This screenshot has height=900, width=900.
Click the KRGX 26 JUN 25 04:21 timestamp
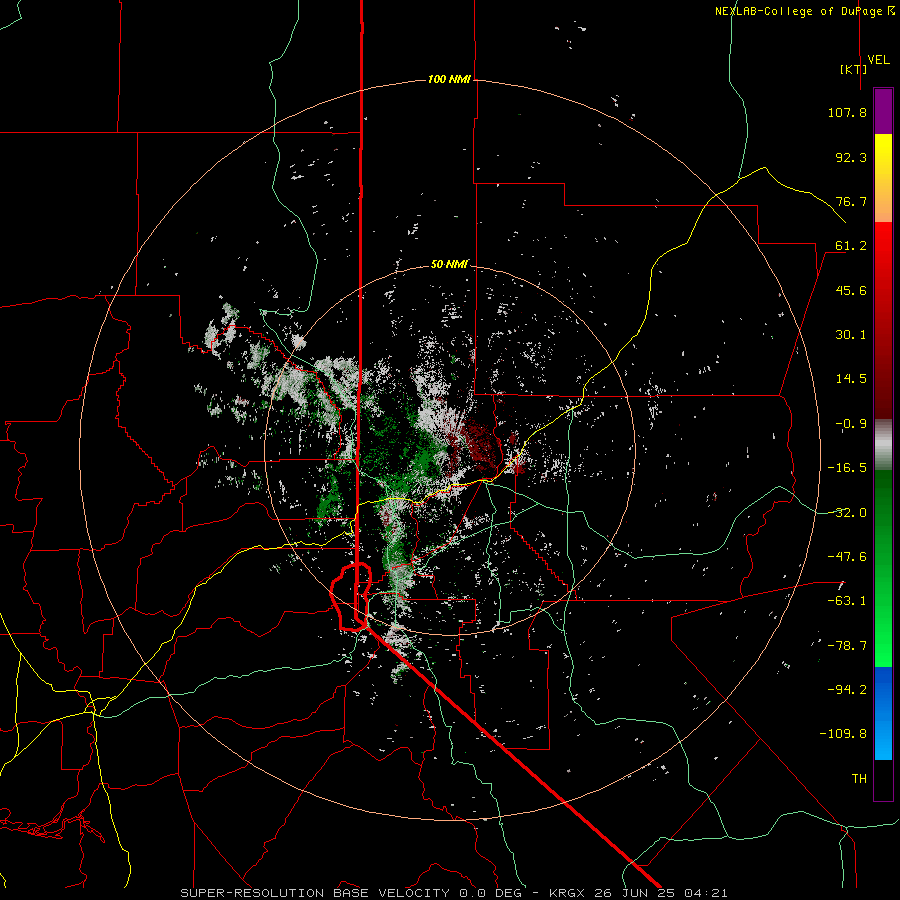(638, 893)
